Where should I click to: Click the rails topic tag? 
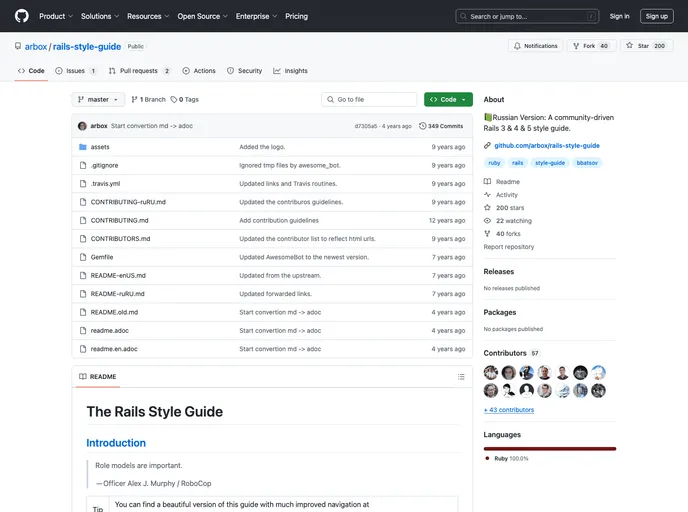tap(517, 163)
